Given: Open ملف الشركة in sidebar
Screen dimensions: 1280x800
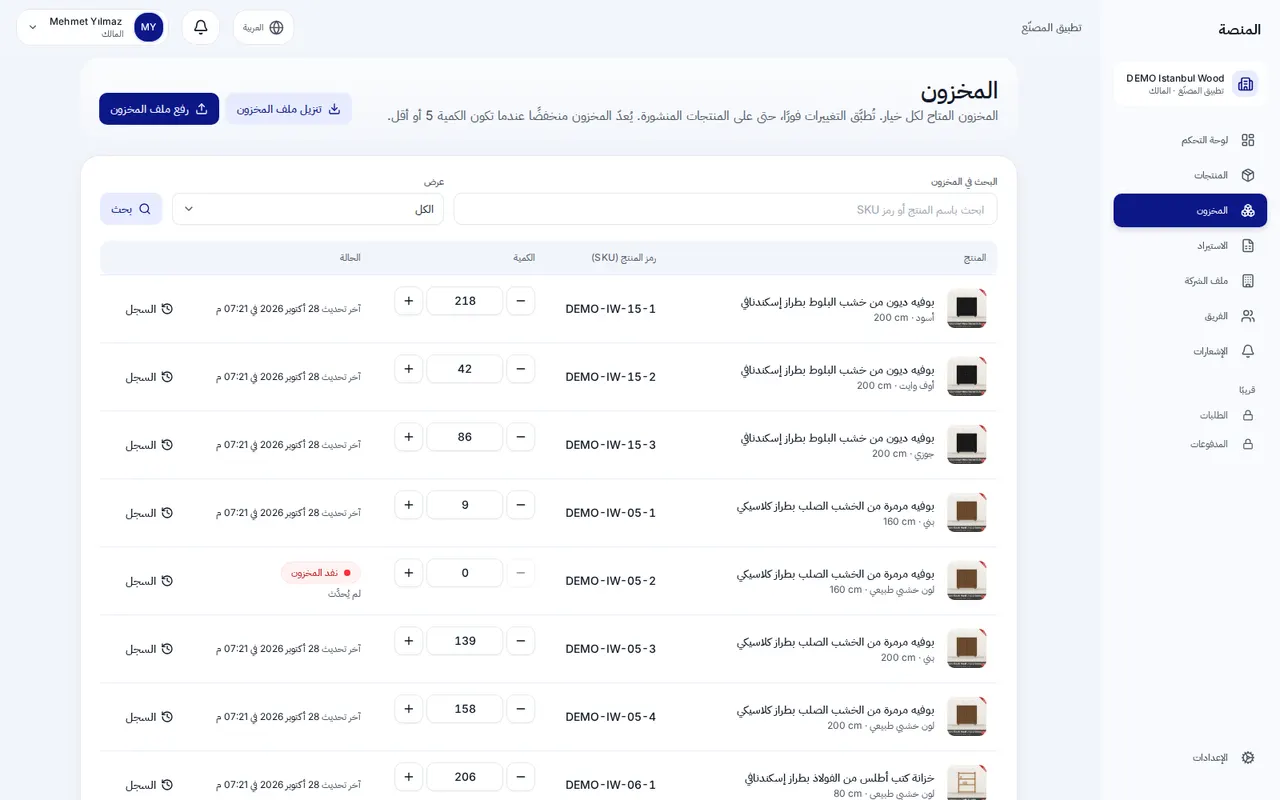Looking at the screenshot, I should click(x=1190, y=281).
